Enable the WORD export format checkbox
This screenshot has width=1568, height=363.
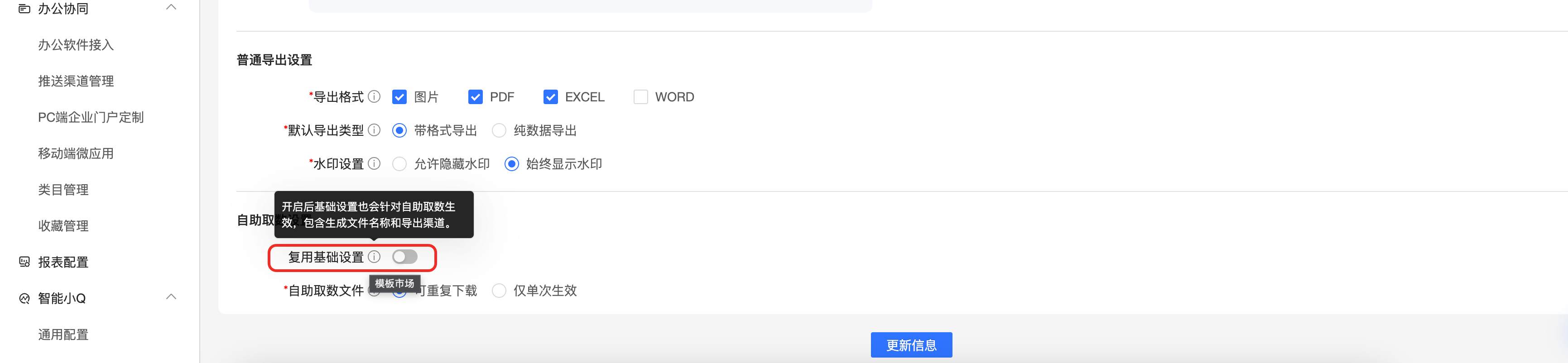click(640, 97)
